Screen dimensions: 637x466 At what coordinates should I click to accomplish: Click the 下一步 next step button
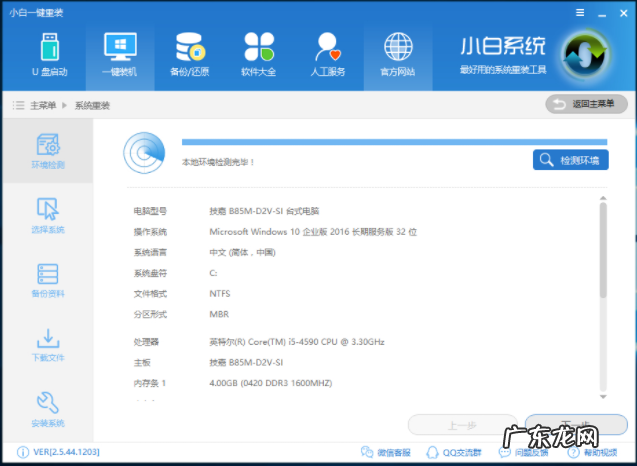click(x=576, y=425)
